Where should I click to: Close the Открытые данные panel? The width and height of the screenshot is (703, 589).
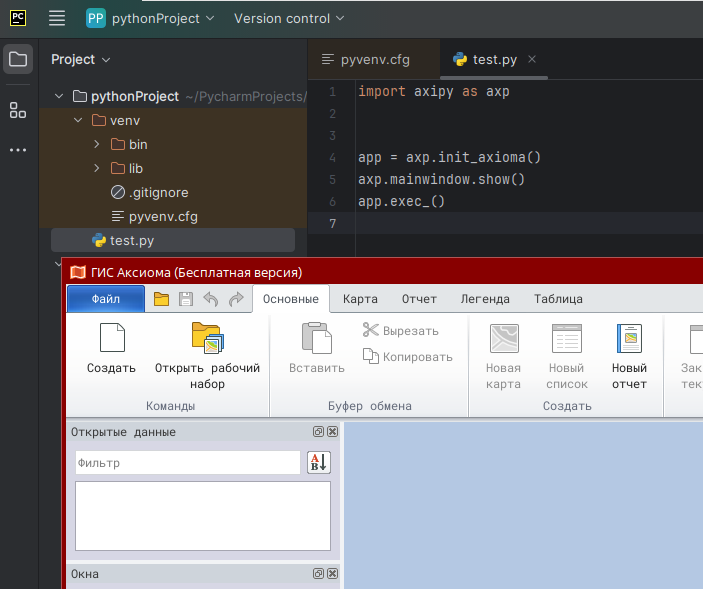coord(332,432)
